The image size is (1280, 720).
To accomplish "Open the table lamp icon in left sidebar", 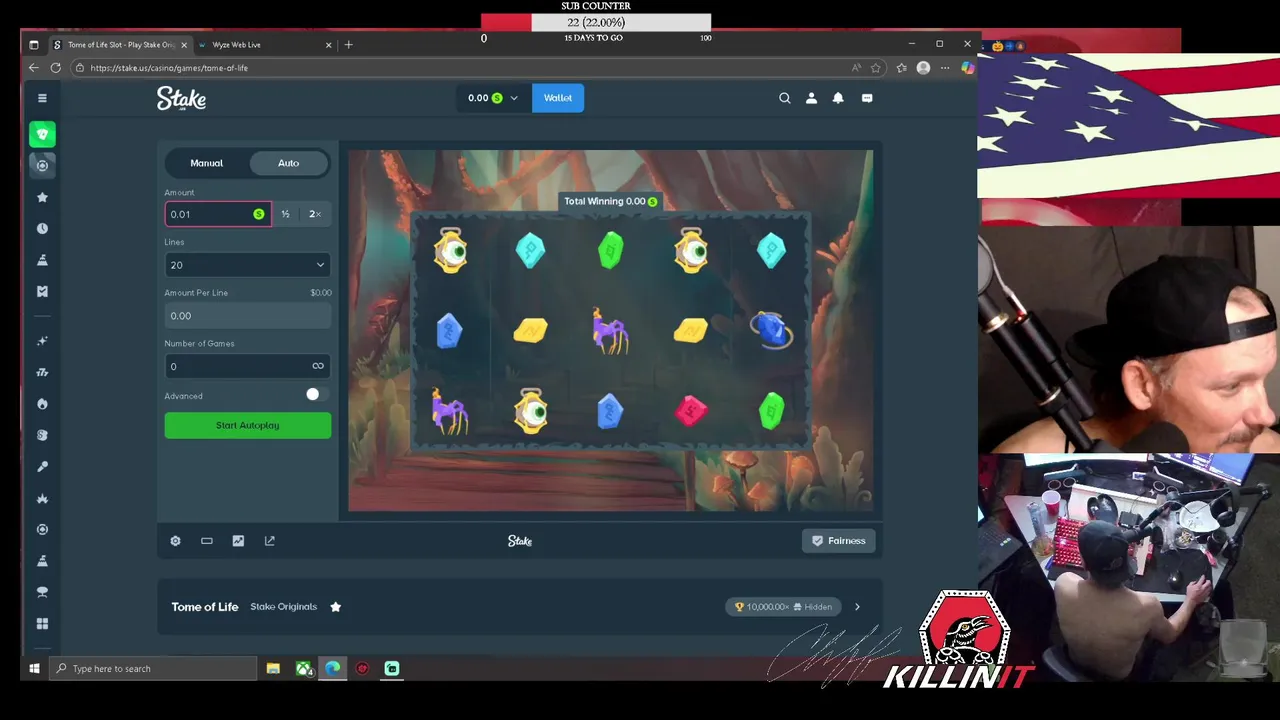I will pyautogui.click(x=42, y=592).
